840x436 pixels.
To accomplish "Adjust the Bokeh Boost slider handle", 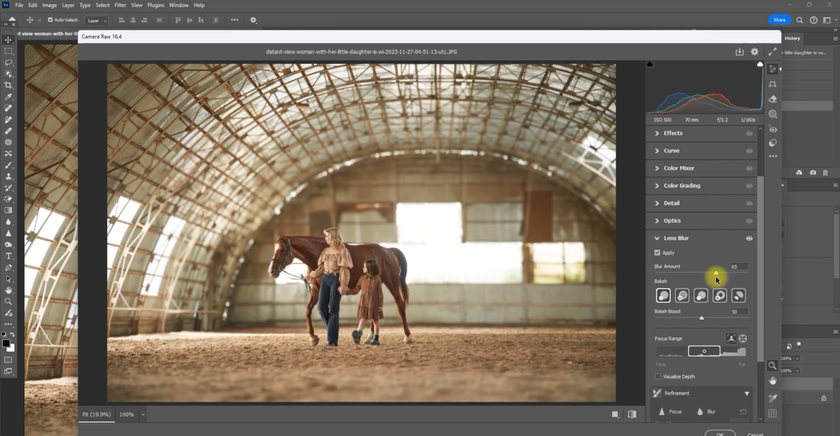I will click(x=701, y=318).
